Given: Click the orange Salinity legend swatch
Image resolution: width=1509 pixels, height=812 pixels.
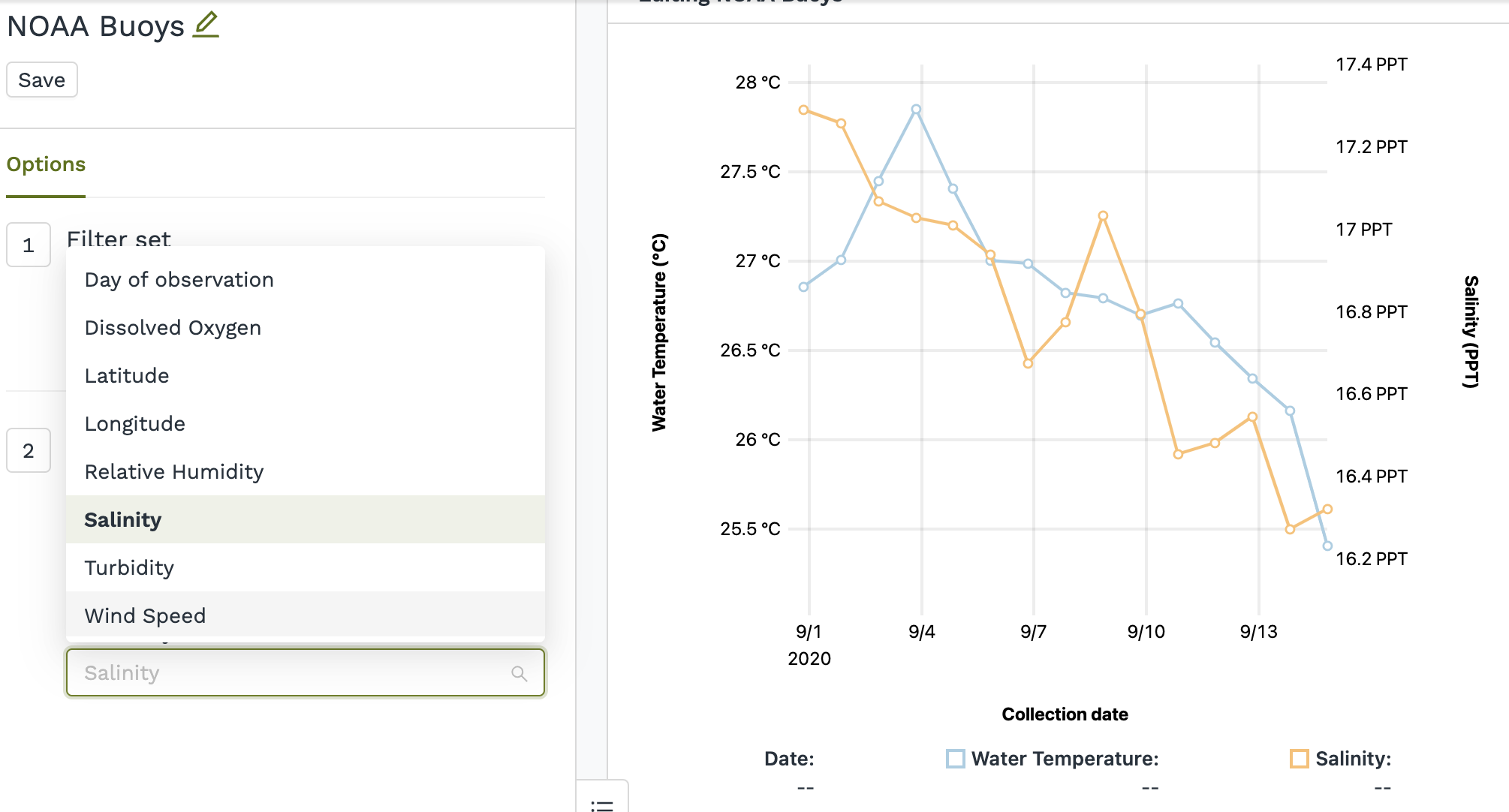Looking at the screenshot, I should [1299, 759].
